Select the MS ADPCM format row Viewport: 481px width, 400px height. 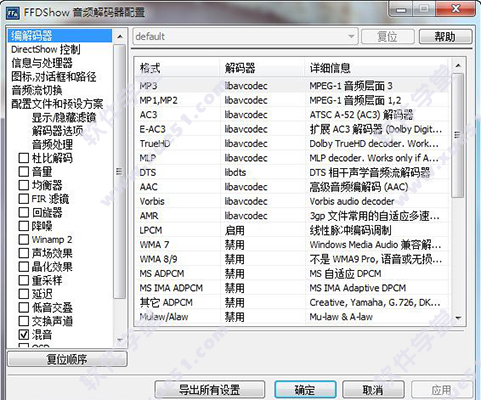click(292, 273)
